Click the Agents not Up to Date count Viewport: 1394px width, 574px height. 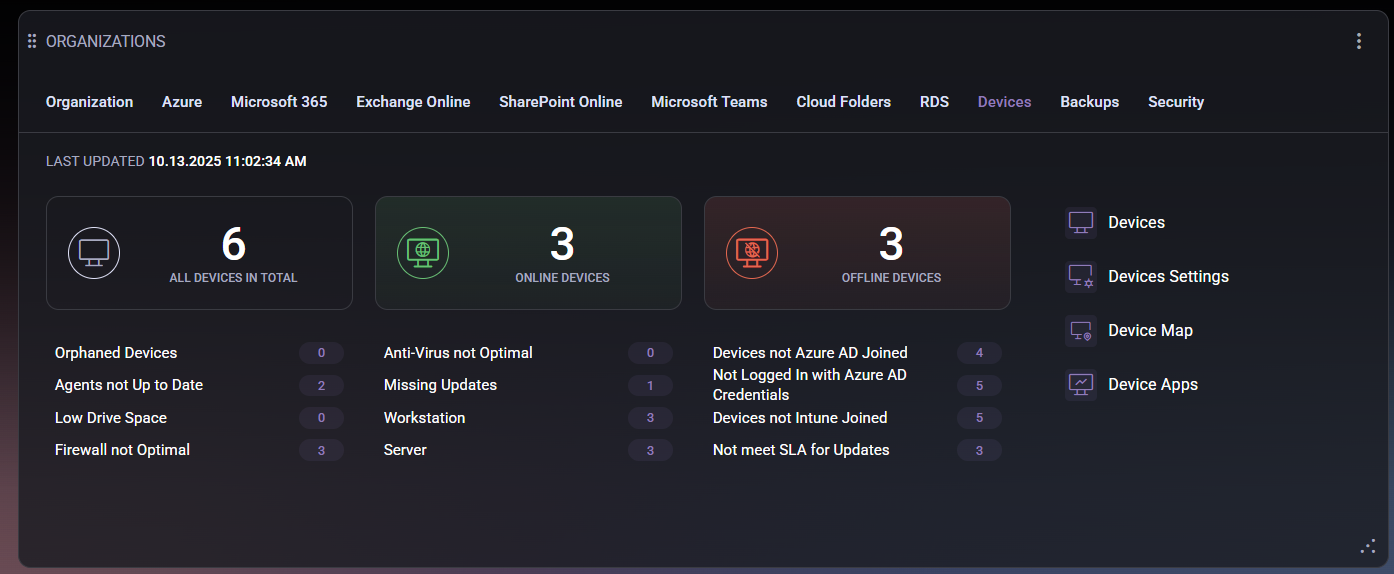click(321, 386)
